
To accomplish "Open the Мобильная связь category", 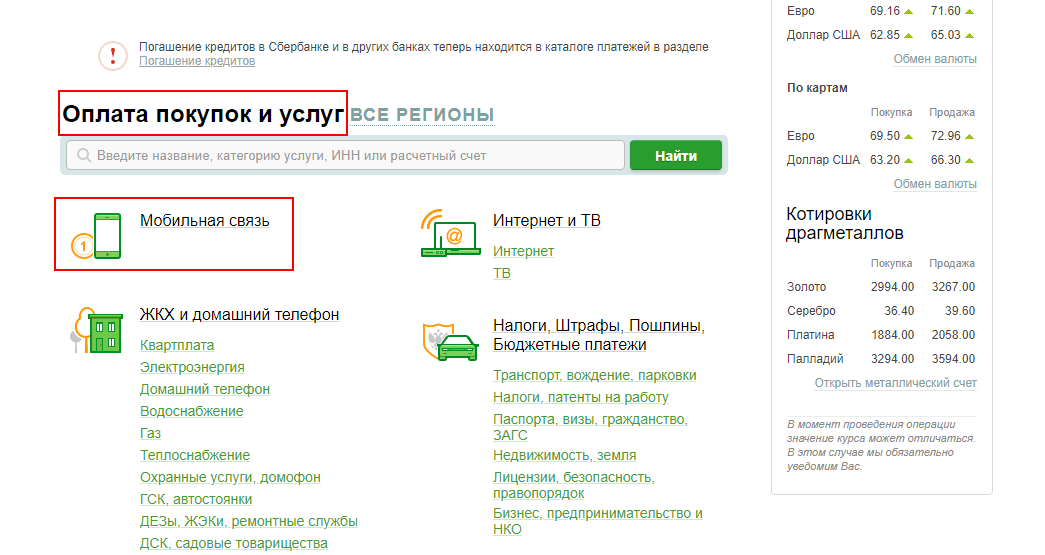I will pos(204,220).
